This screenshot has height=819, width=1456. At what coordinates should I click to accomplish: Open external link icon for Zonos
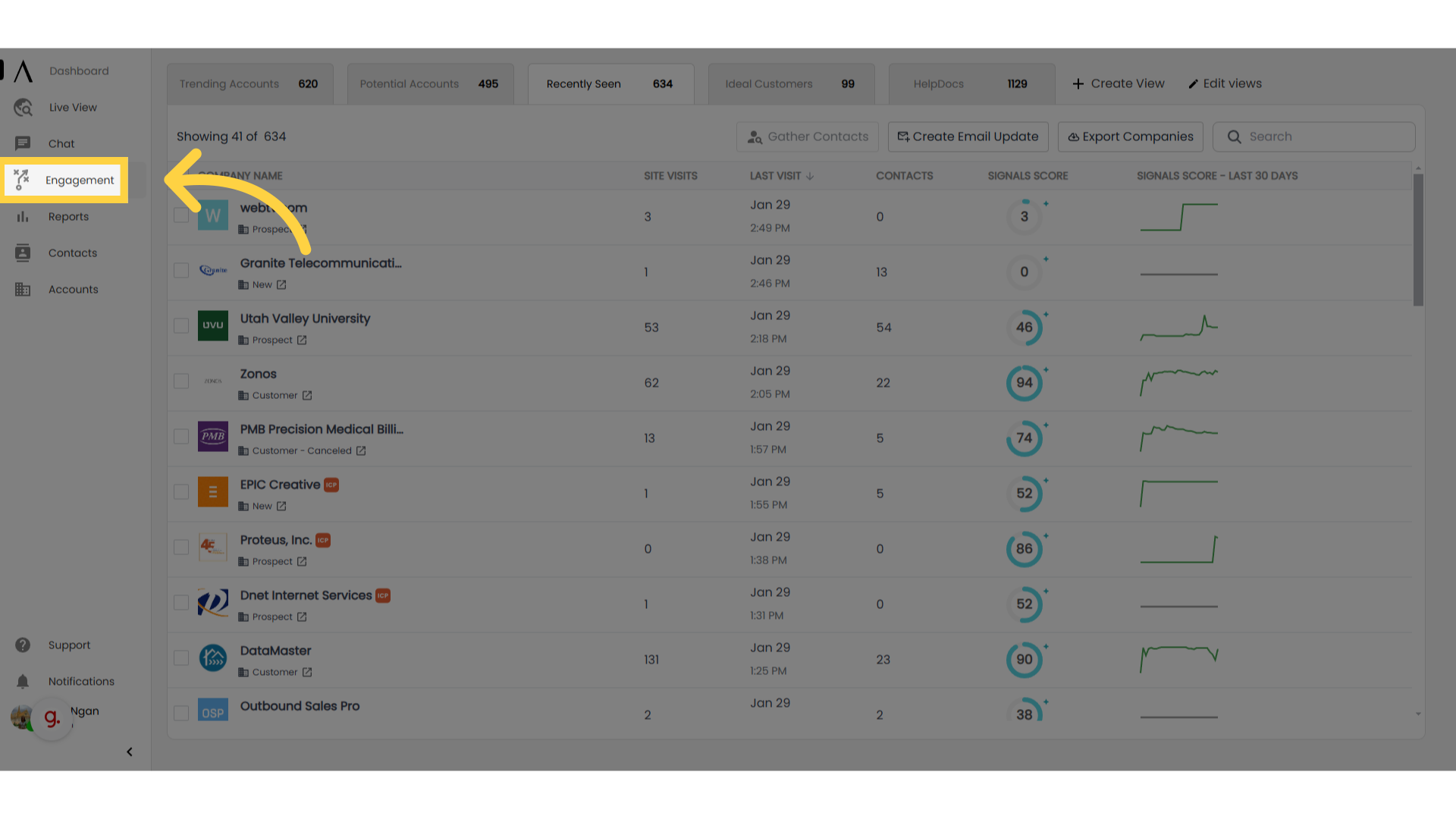pyautogui.click(x=307, y=396)
